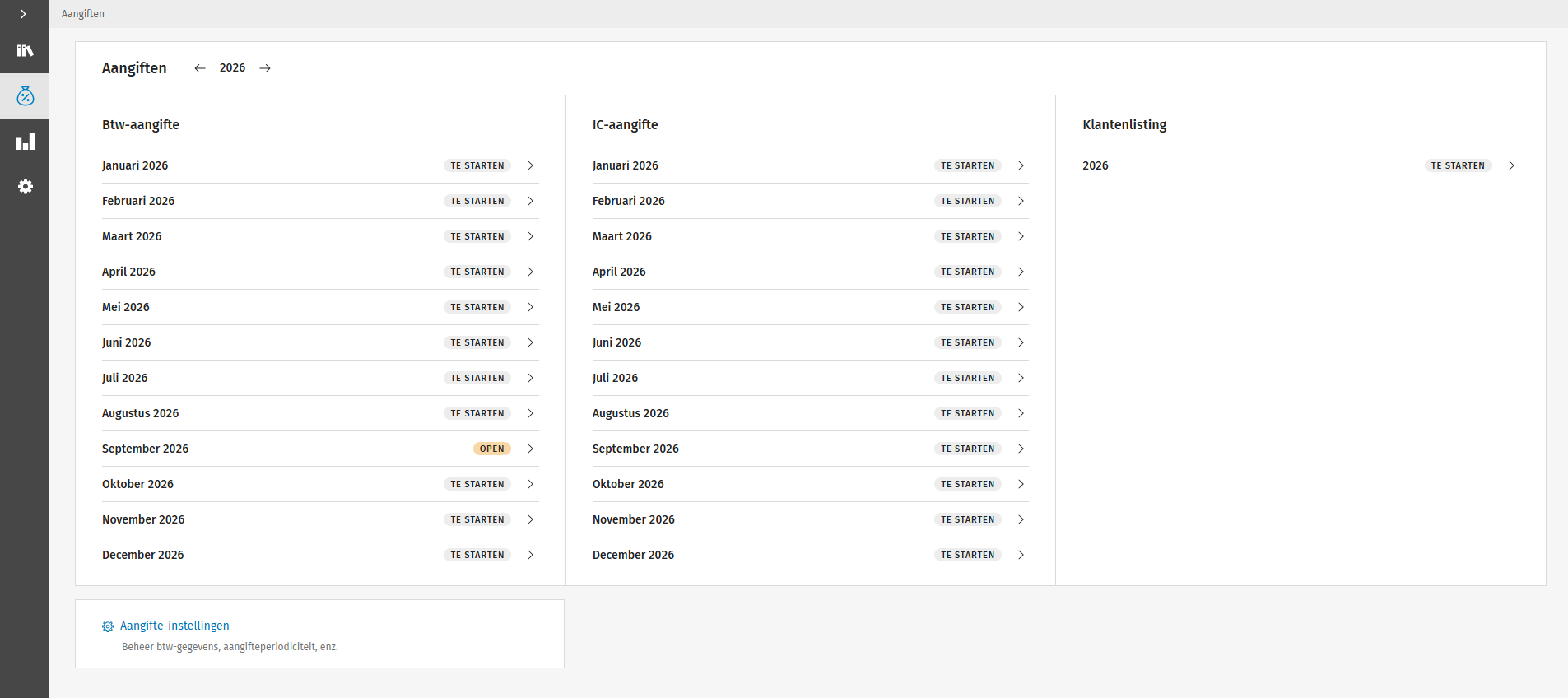Image resolution: width=1568 pixels, height=698 pixels.
Task: Go to next year with right arrow
Action: click(265, 68)
